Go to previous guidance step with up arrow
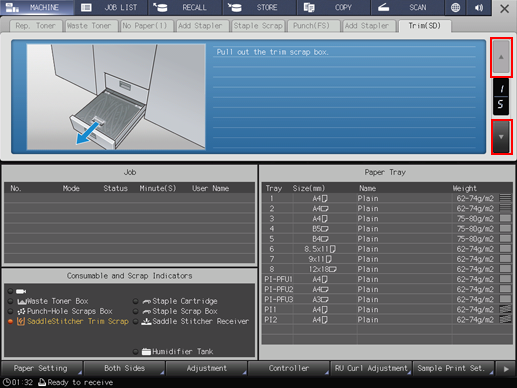Viewport: 517px width, 388px height. 501,57
